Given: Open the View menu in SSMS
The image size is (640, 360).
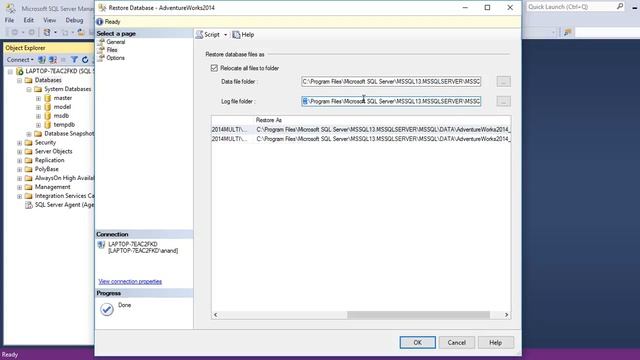Looking at the screenshot, I should 49,20.
